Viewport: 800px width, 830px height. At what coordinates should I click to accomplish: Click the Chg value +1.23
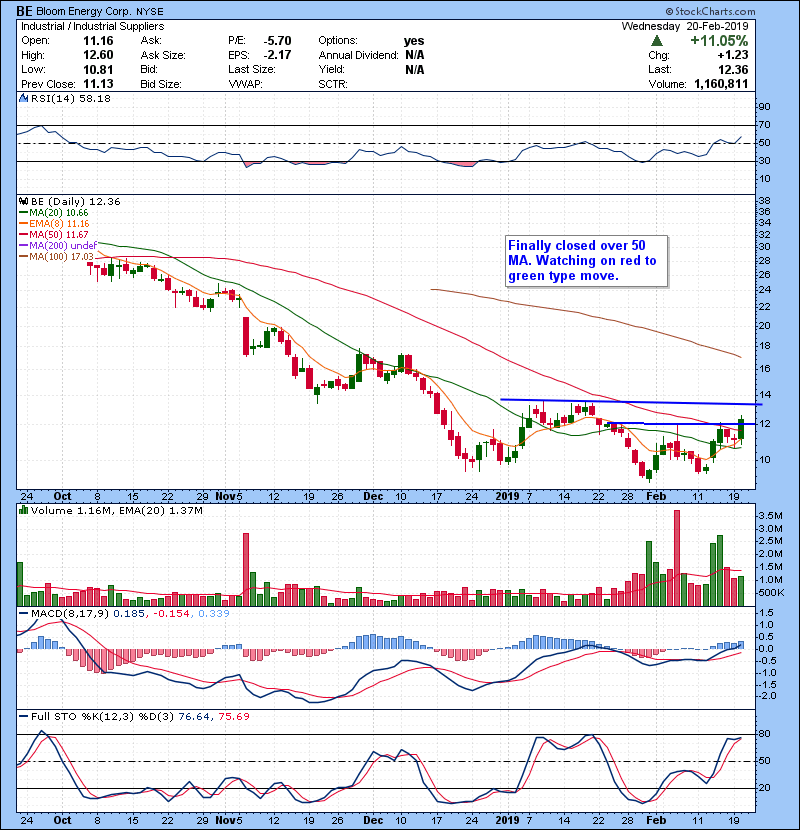pos(733,55)
